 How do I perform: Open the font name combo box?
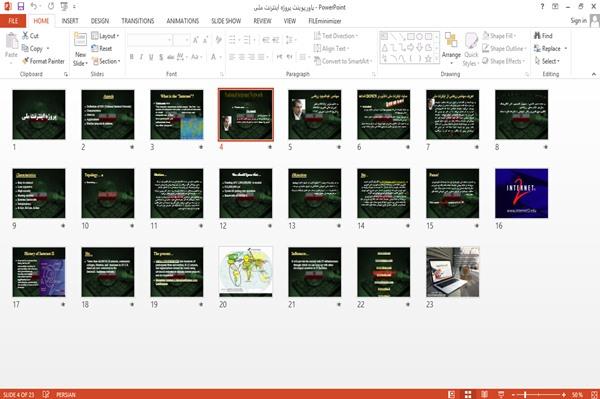coord(149,40)
